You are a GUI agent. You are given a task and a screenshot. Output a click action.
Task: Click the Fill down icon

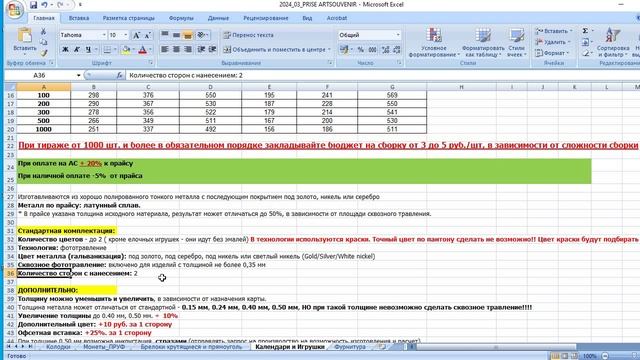click(585, 42)
